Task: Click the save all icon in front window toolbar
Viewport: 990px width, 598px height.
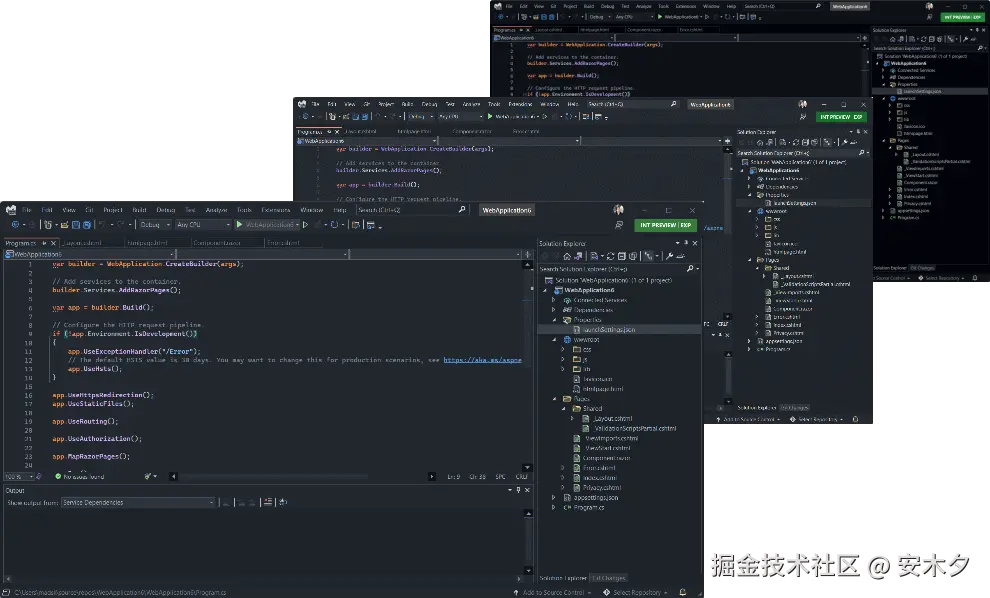Action: pos(86,225)
